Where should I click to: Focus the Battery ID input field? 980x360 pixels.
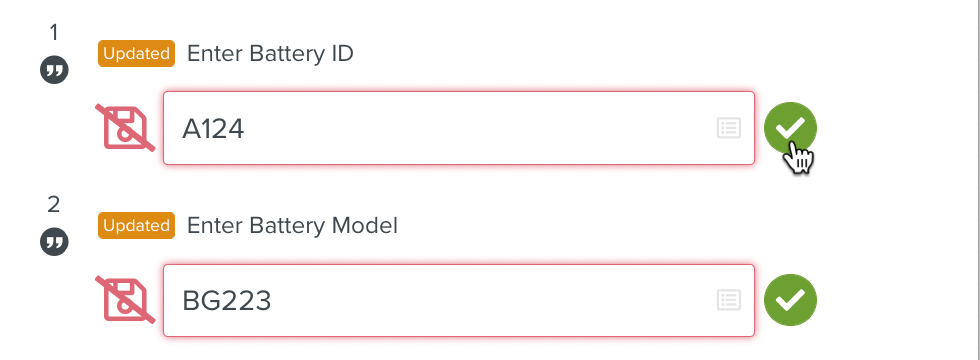pyautogui.click(x=459, y=128)
